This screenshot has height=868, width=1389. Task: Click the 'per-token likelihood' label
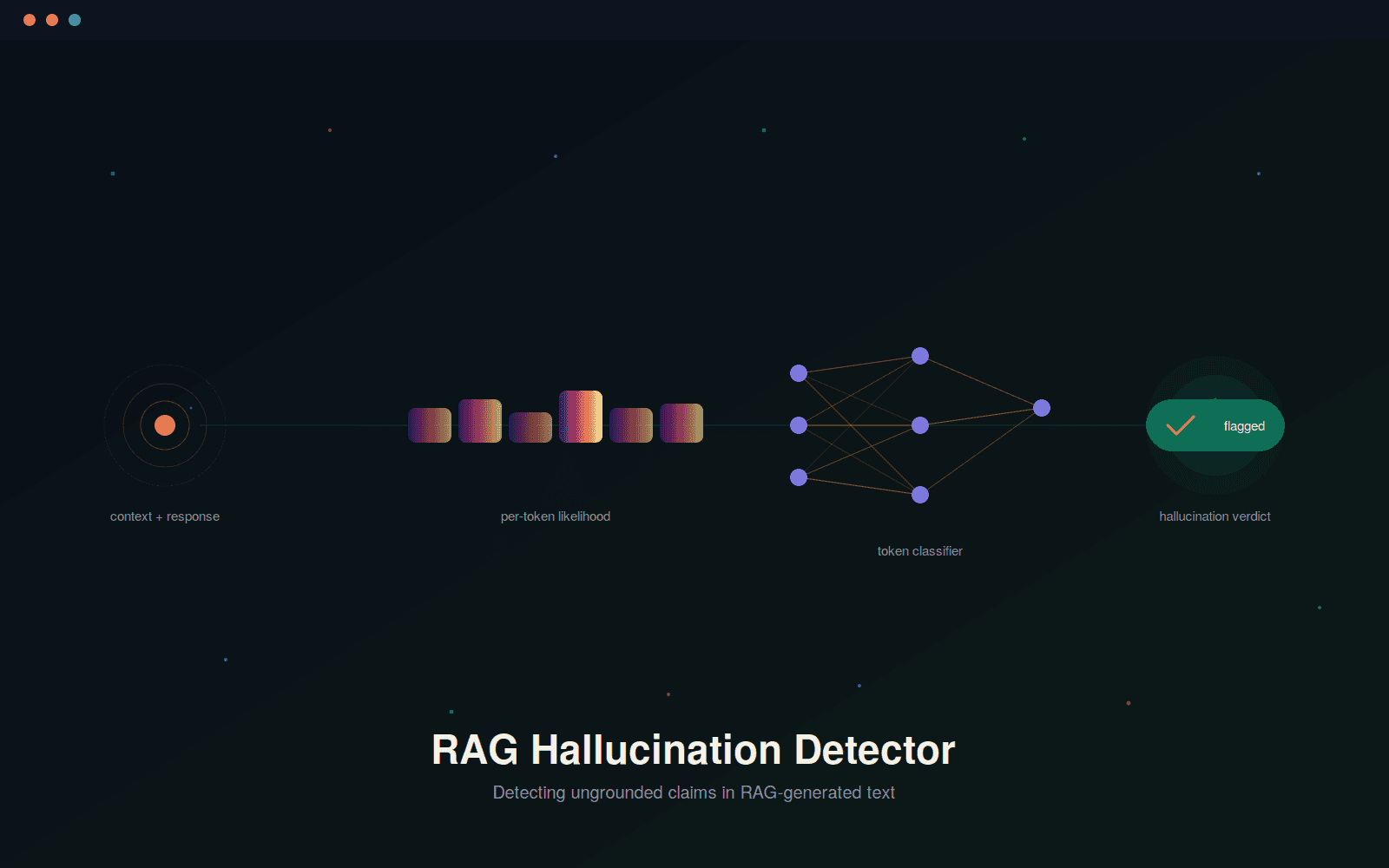click(x=556, y=516)
